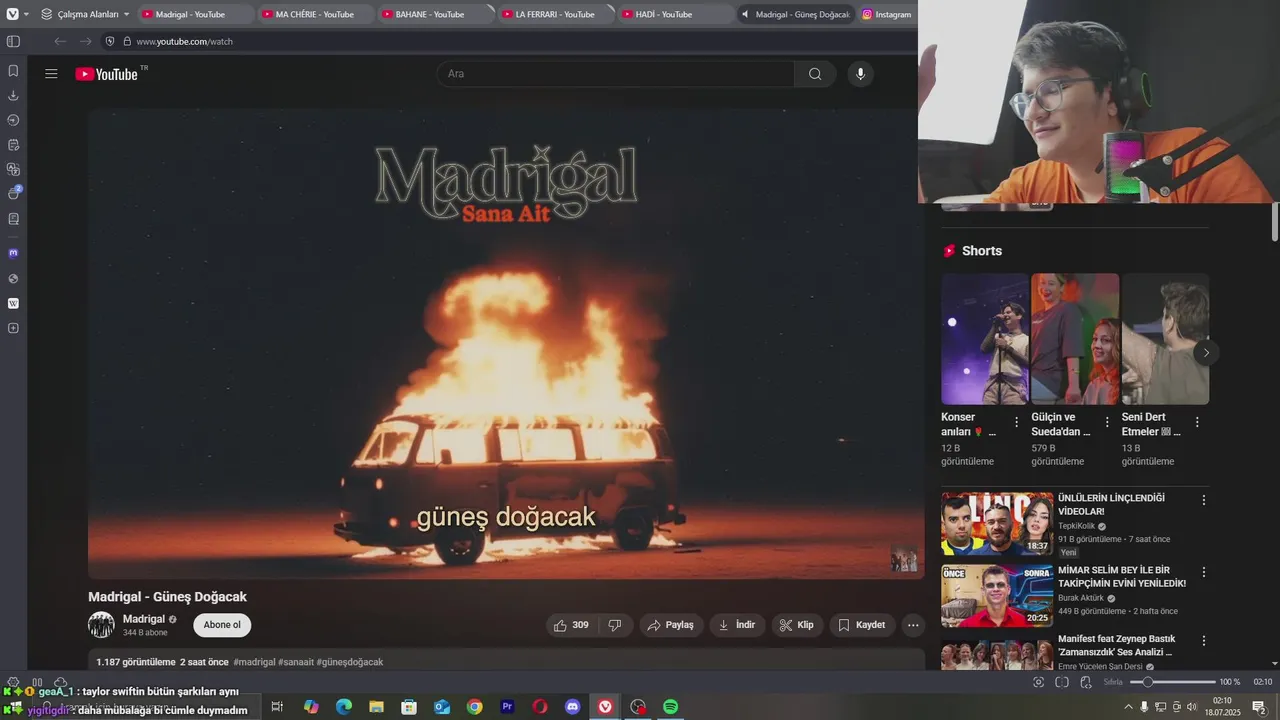Switch to the Instagram tab
The height and width of the screenshot is (720, 1280).
pyautogui.click(x=887, y=14)
